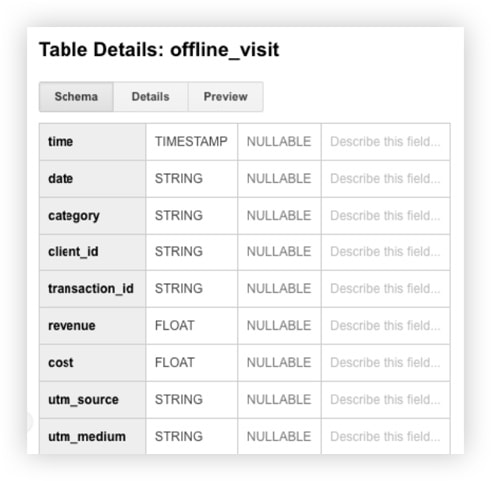Edit description for cost field
491x481 pixels.
[x=386, y=363]
